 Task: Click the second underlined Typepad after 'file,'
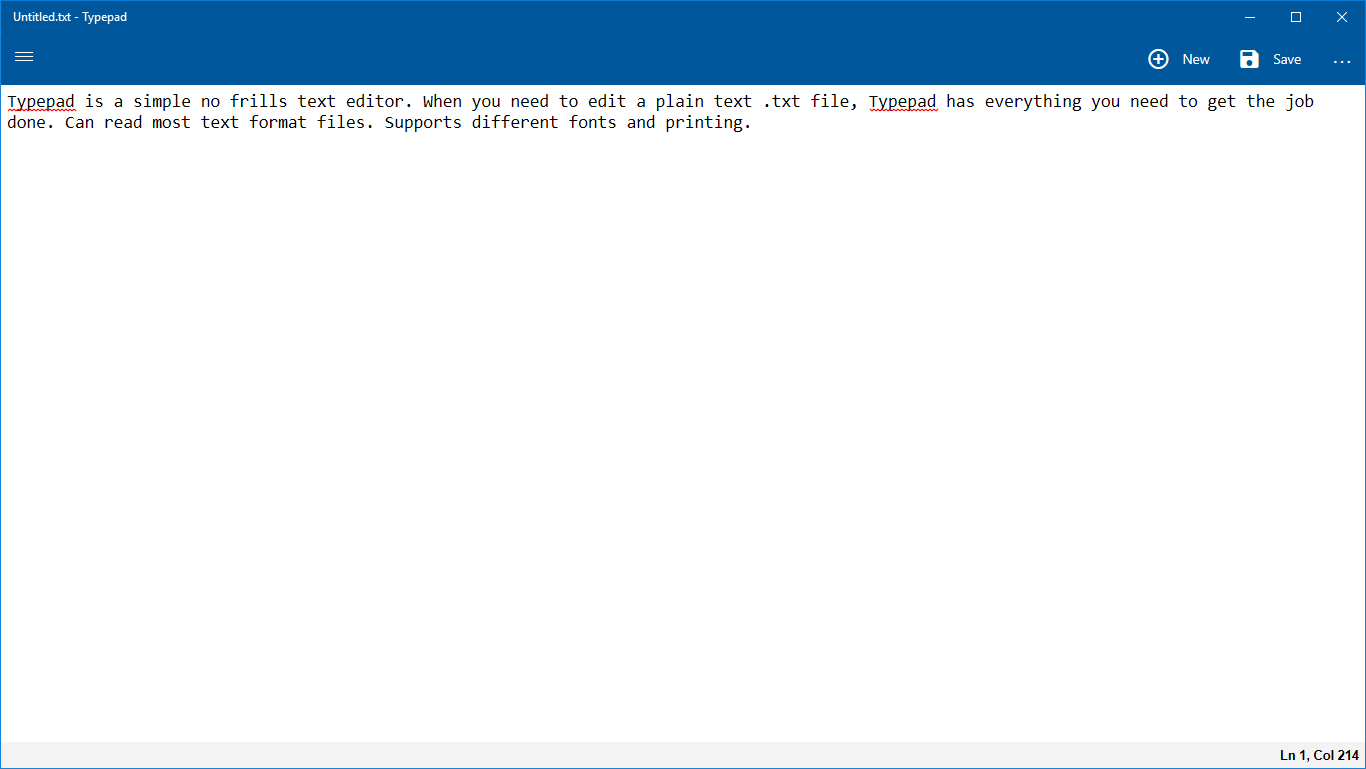pyautogui.click(x=903, y=102)
